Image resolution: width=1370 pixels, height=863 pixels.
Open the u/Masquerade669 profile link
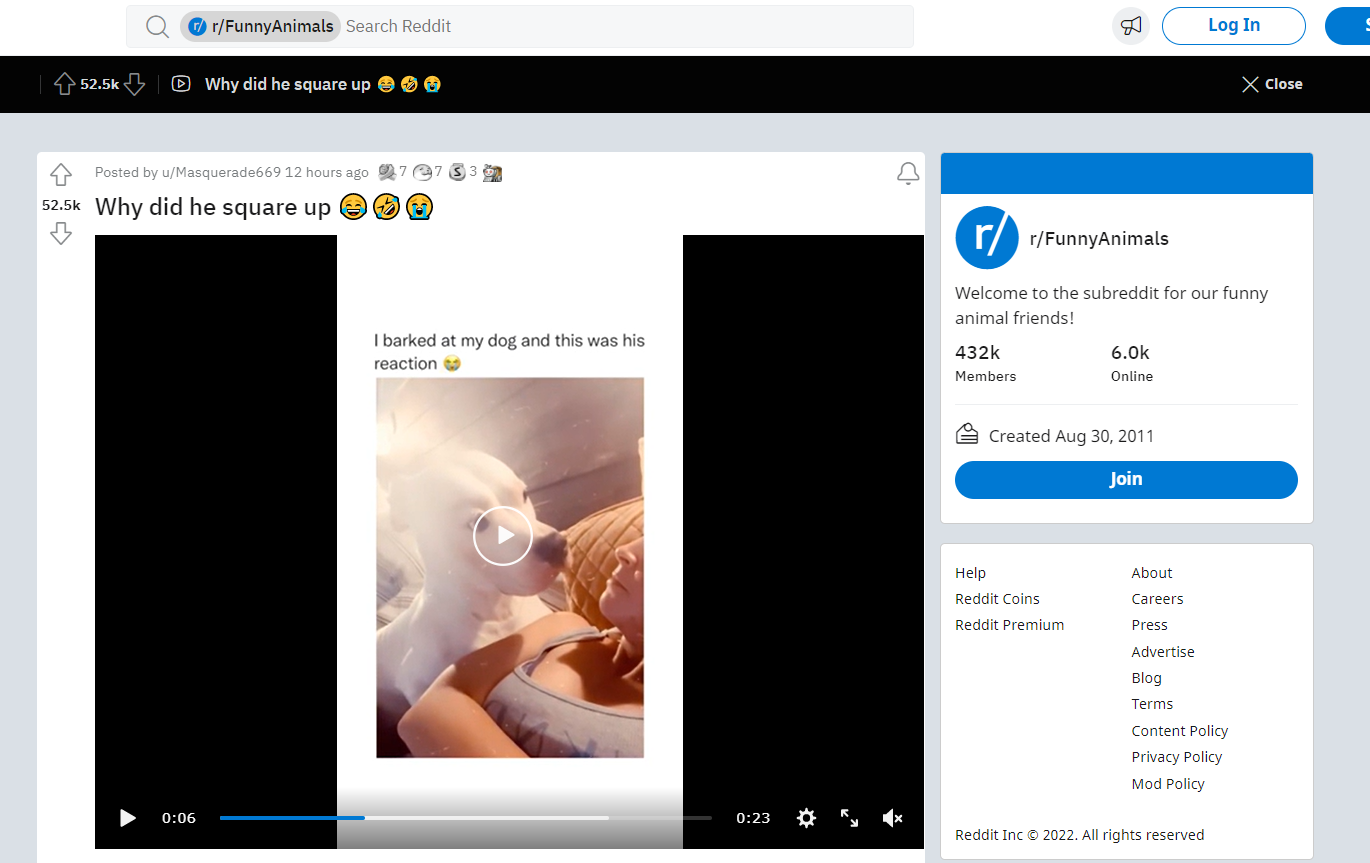(x=222, y=172)
